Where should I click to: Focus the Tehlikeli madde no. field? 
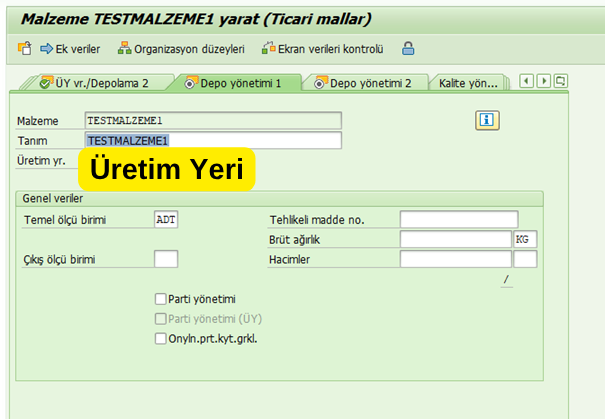(458, 219)
